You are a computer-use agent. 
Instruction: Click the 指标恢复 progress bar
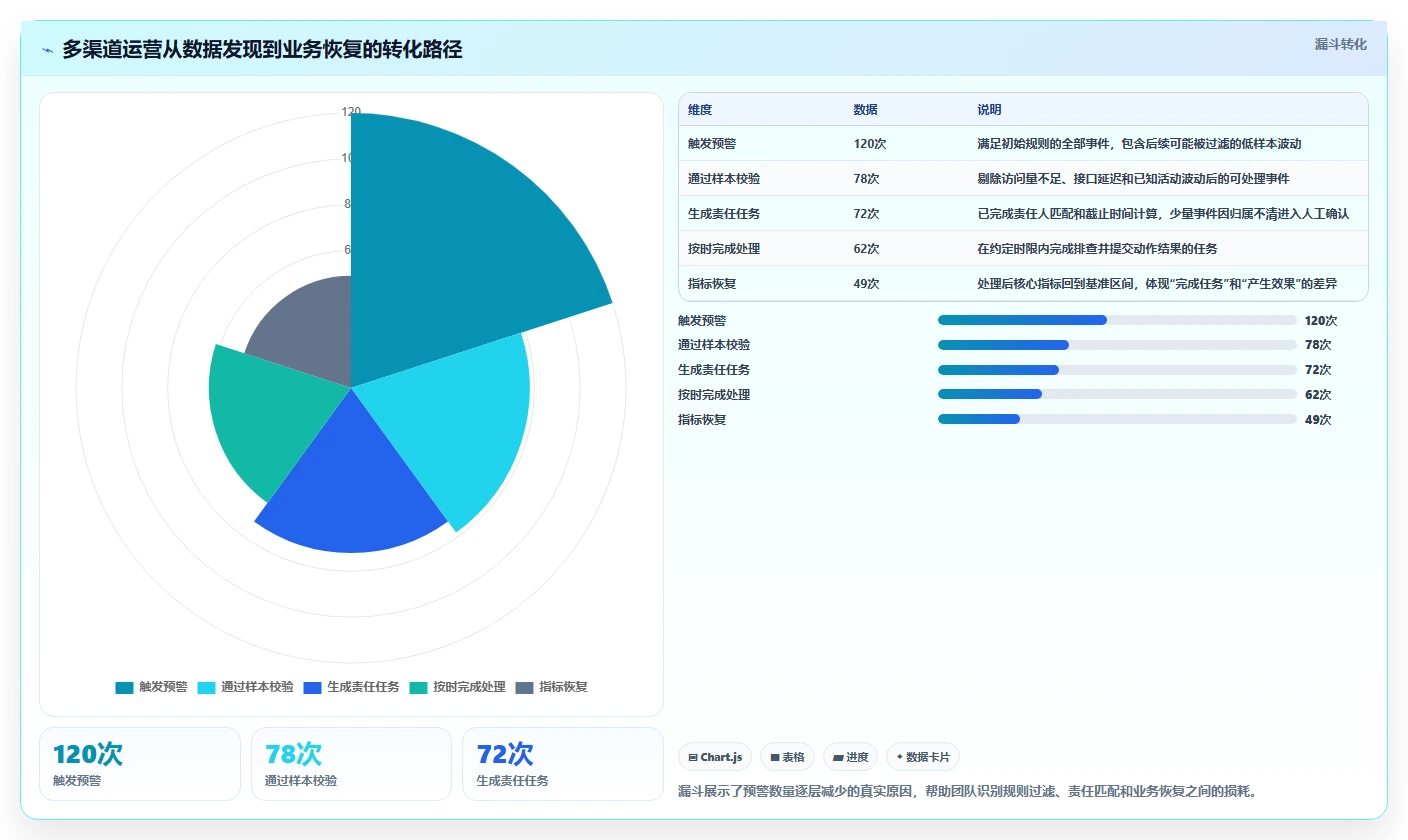pos(1117,420)
